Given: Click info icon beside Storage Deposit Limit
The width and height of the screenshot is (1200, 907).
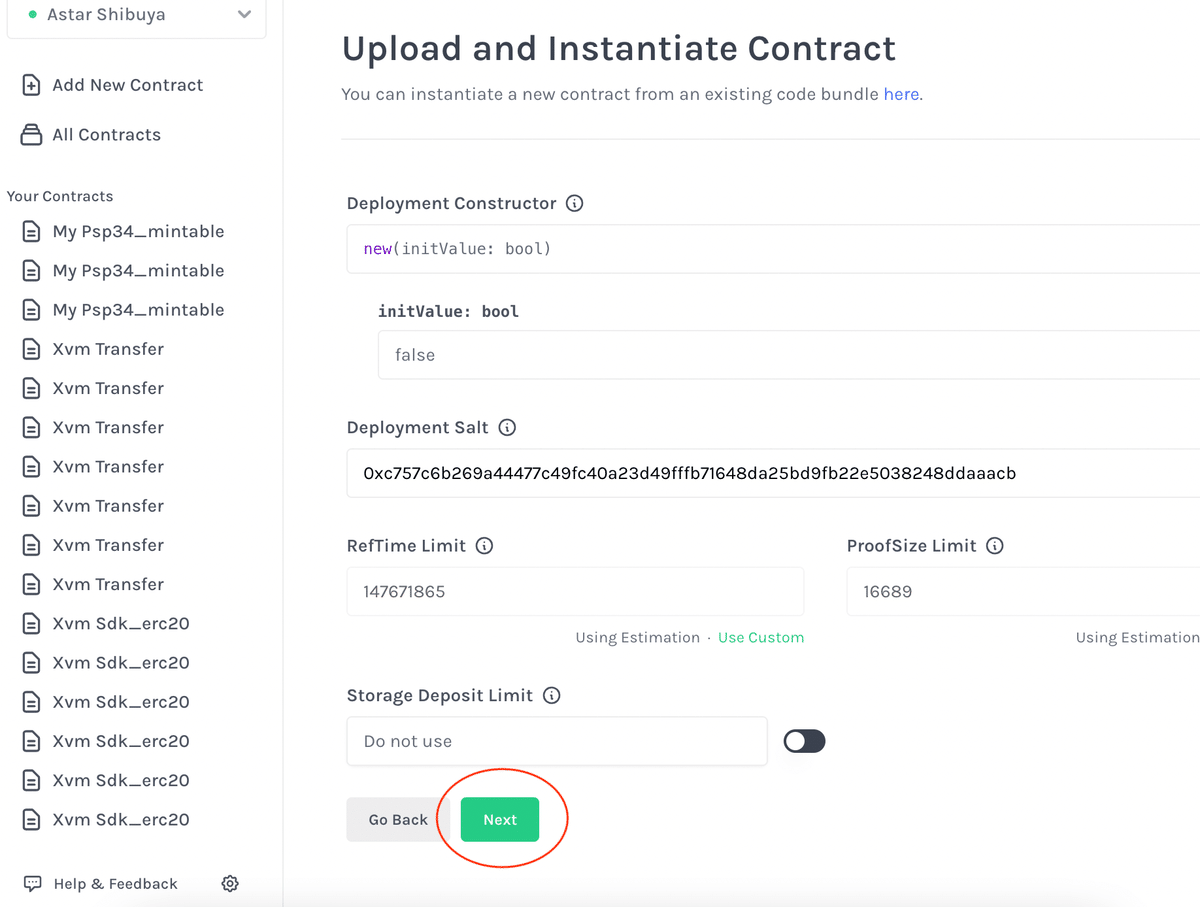Looking at the screenshot, I should (551, 695).
